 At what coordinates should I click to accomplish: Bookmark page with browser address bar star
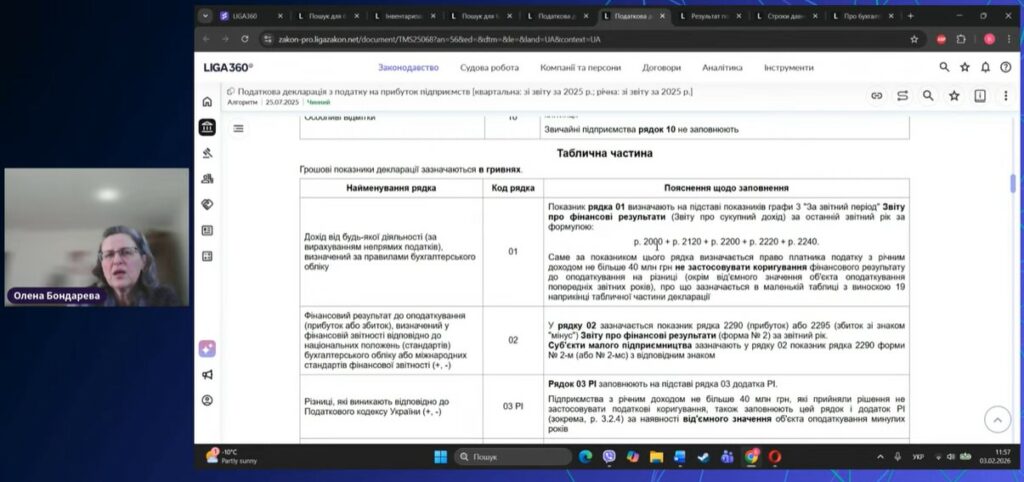(x=914, y=39)
